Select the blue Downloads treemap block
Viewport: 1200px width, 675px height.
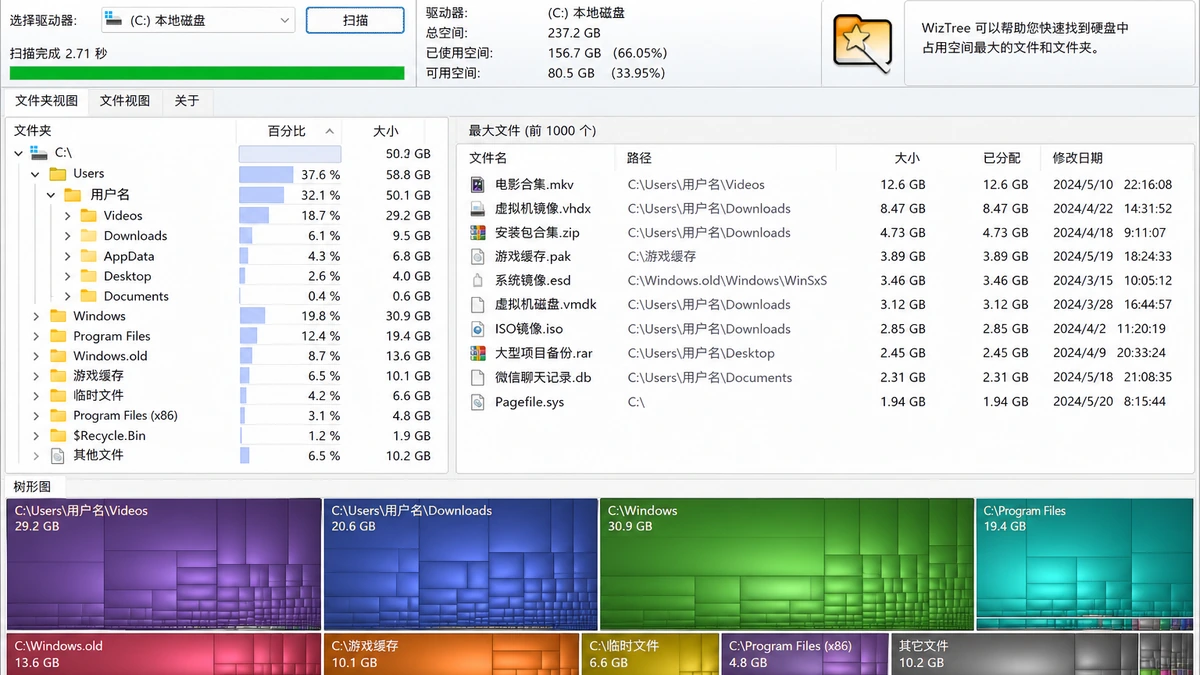point(460,565)
